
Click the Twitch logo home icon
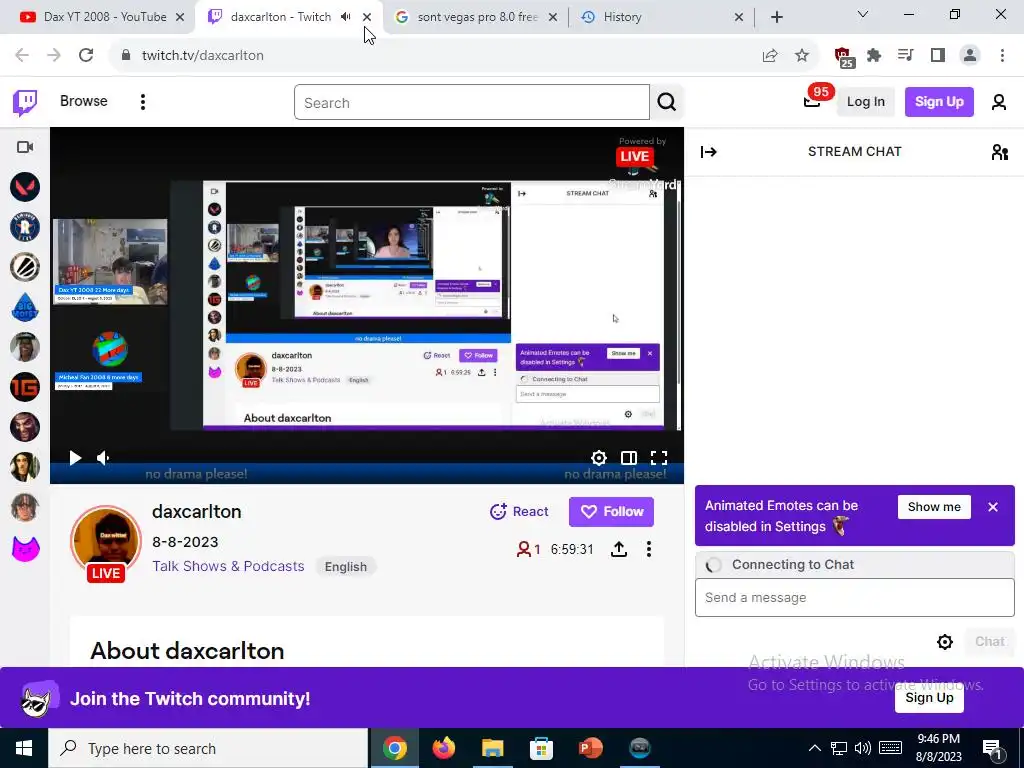point(25,103)
